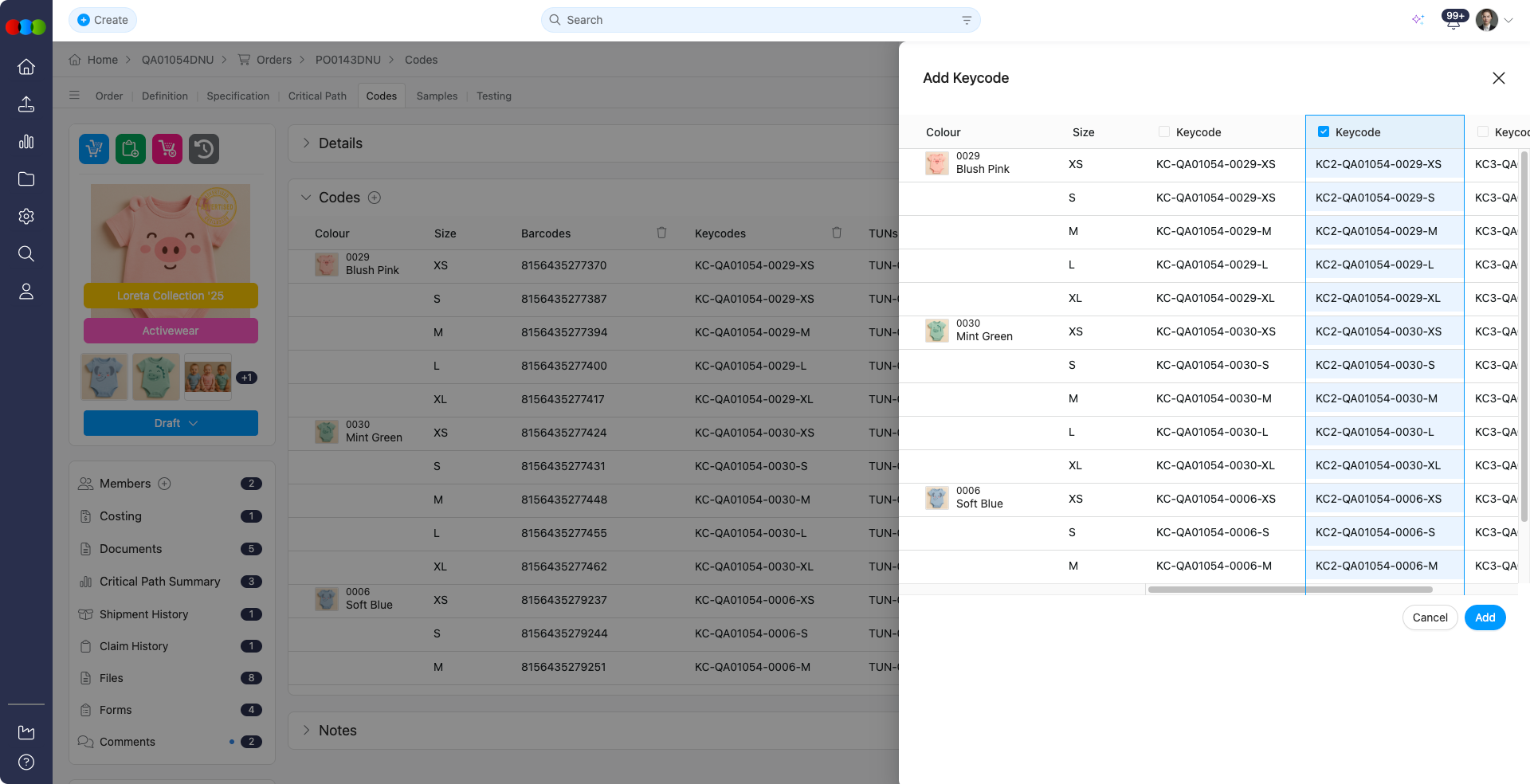Enable the checked Keycode column checkbox
Screen dimensions: 1530x784
1323,131
